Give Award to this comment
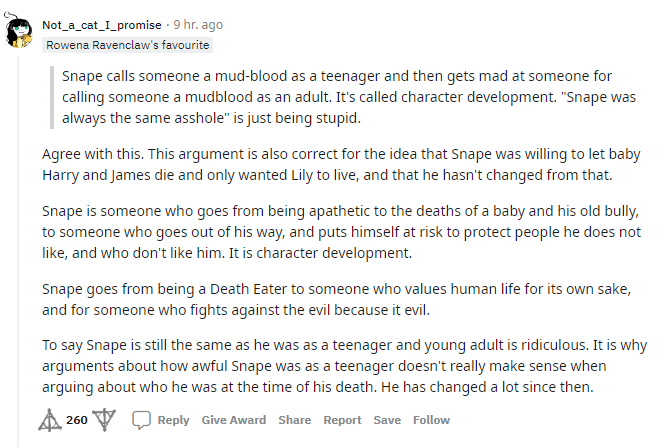The height and width of the screenshot is (447, 664). click(234, 420)
